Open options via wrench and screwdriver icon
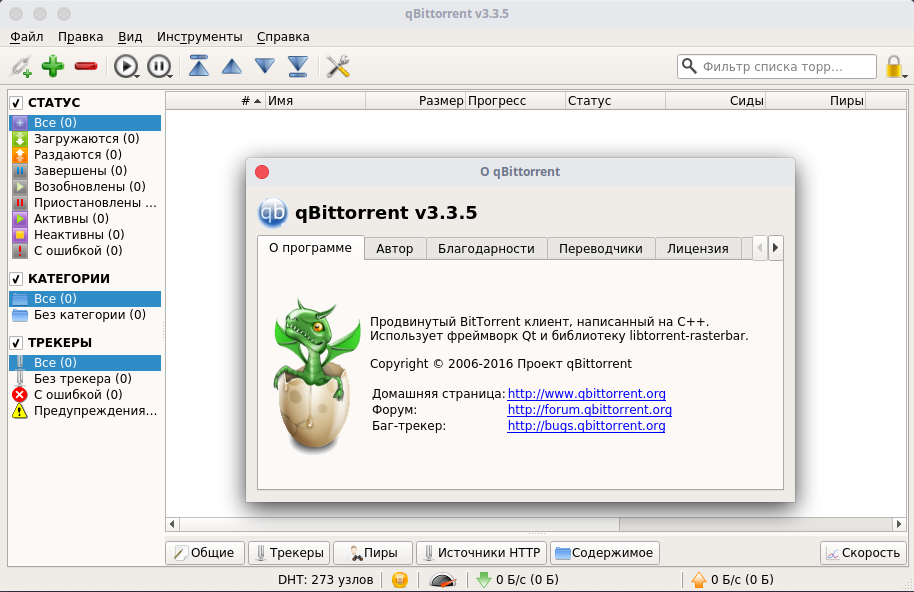Viewport: 914px width, 592px height. pyautogui.click(x=338, y=66)
